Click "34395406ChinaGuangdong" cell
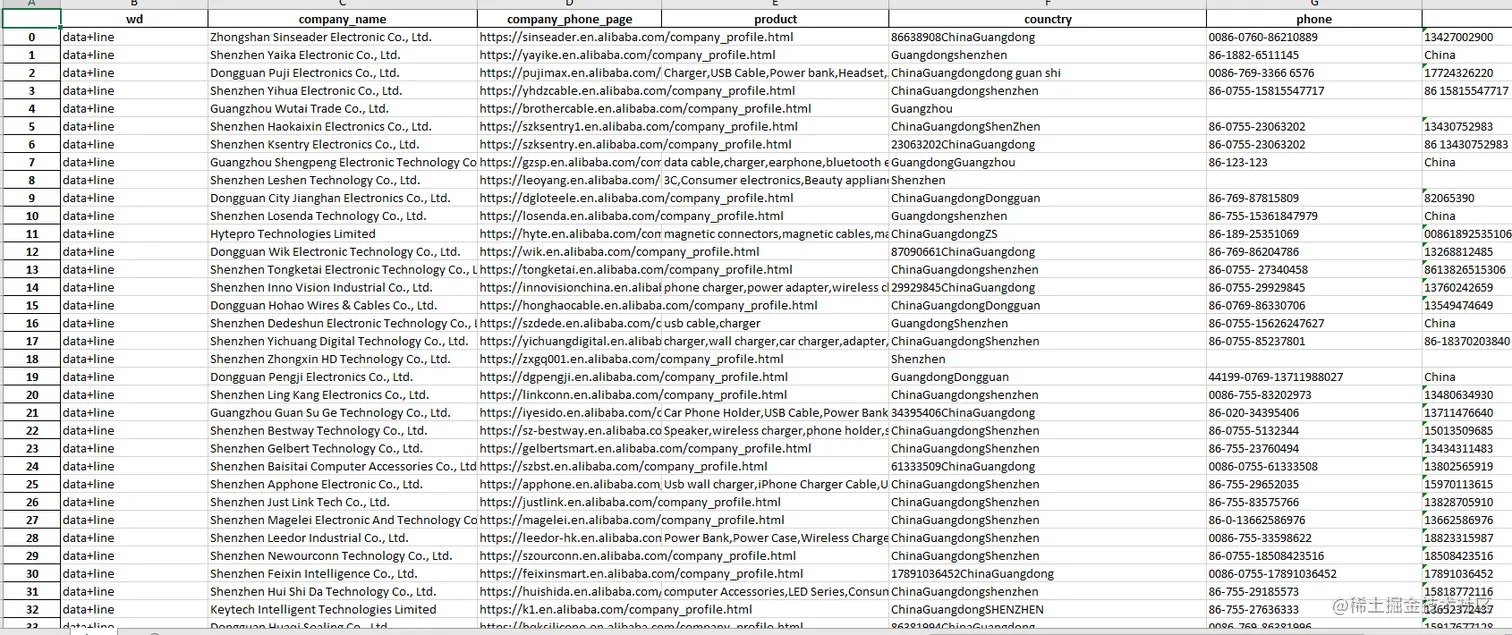This screenshot has height=635, width=1512. [1047, 413]
